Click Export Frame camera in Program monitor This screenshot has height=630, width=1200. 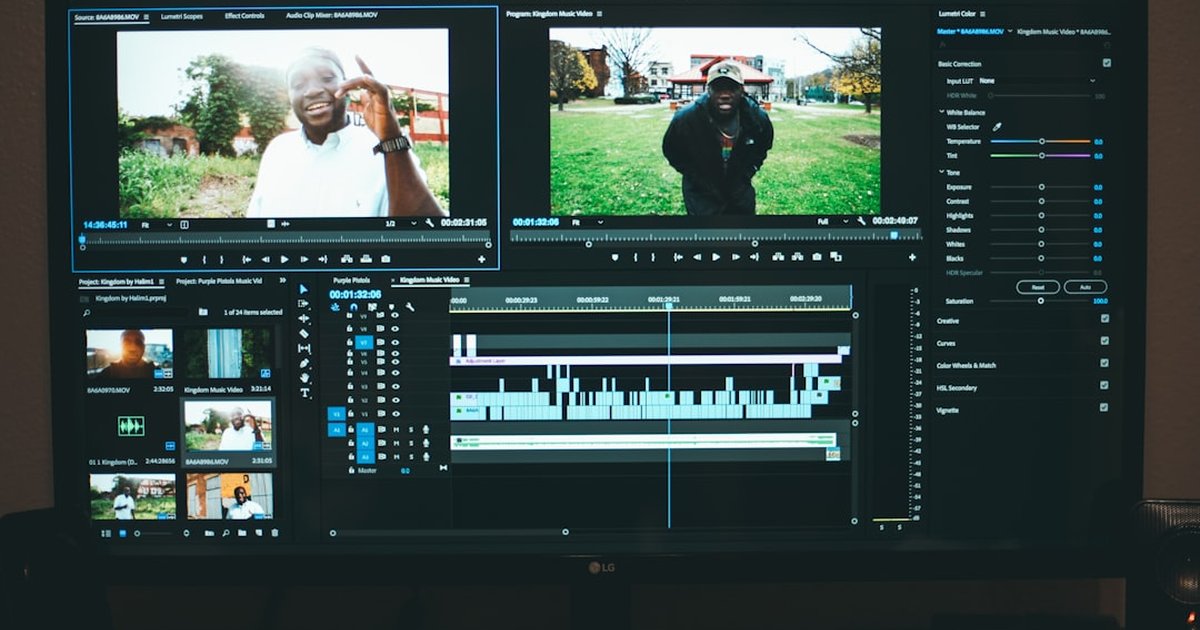click(817, 257)
